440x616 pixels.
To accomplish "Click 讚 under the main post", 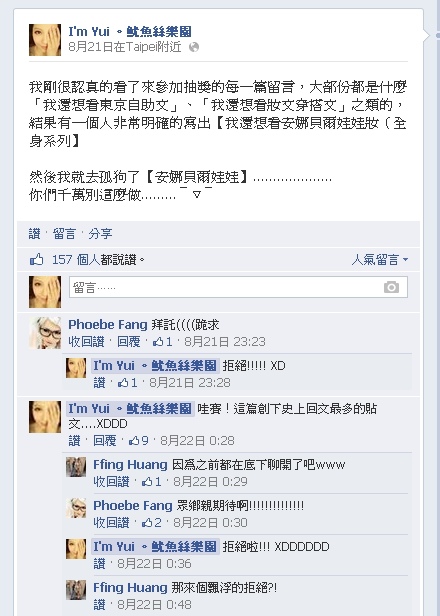I will [x=35, y=234].
